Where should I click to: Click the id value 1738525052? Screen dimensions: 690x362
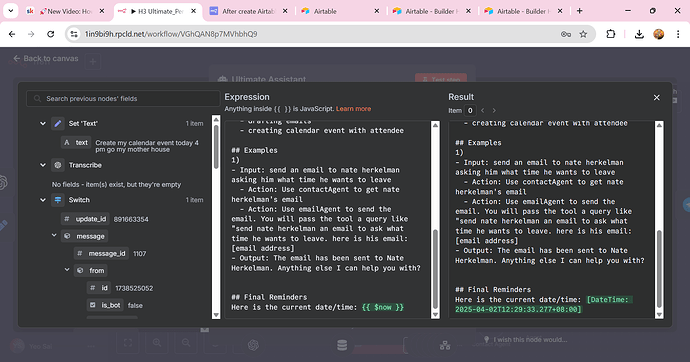click(x=134, y=288)
